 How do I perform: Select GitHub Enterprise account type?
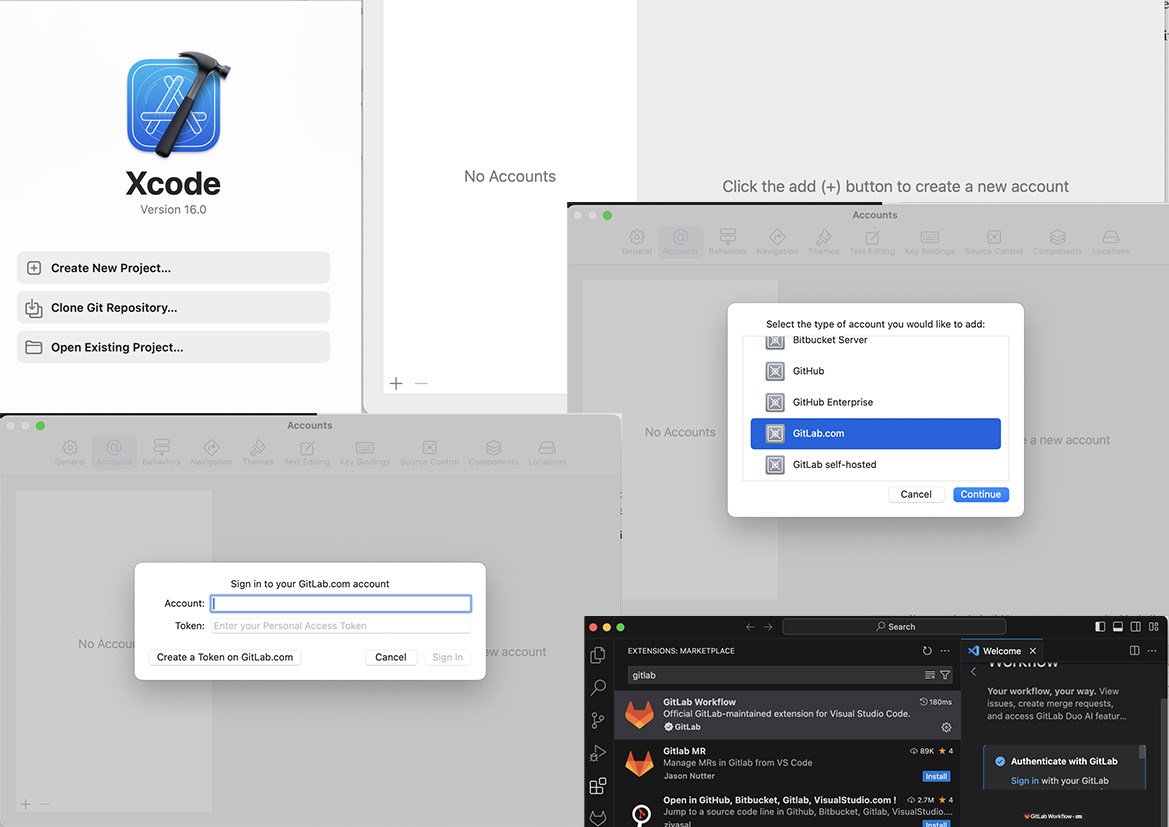[x=875, y=403]
